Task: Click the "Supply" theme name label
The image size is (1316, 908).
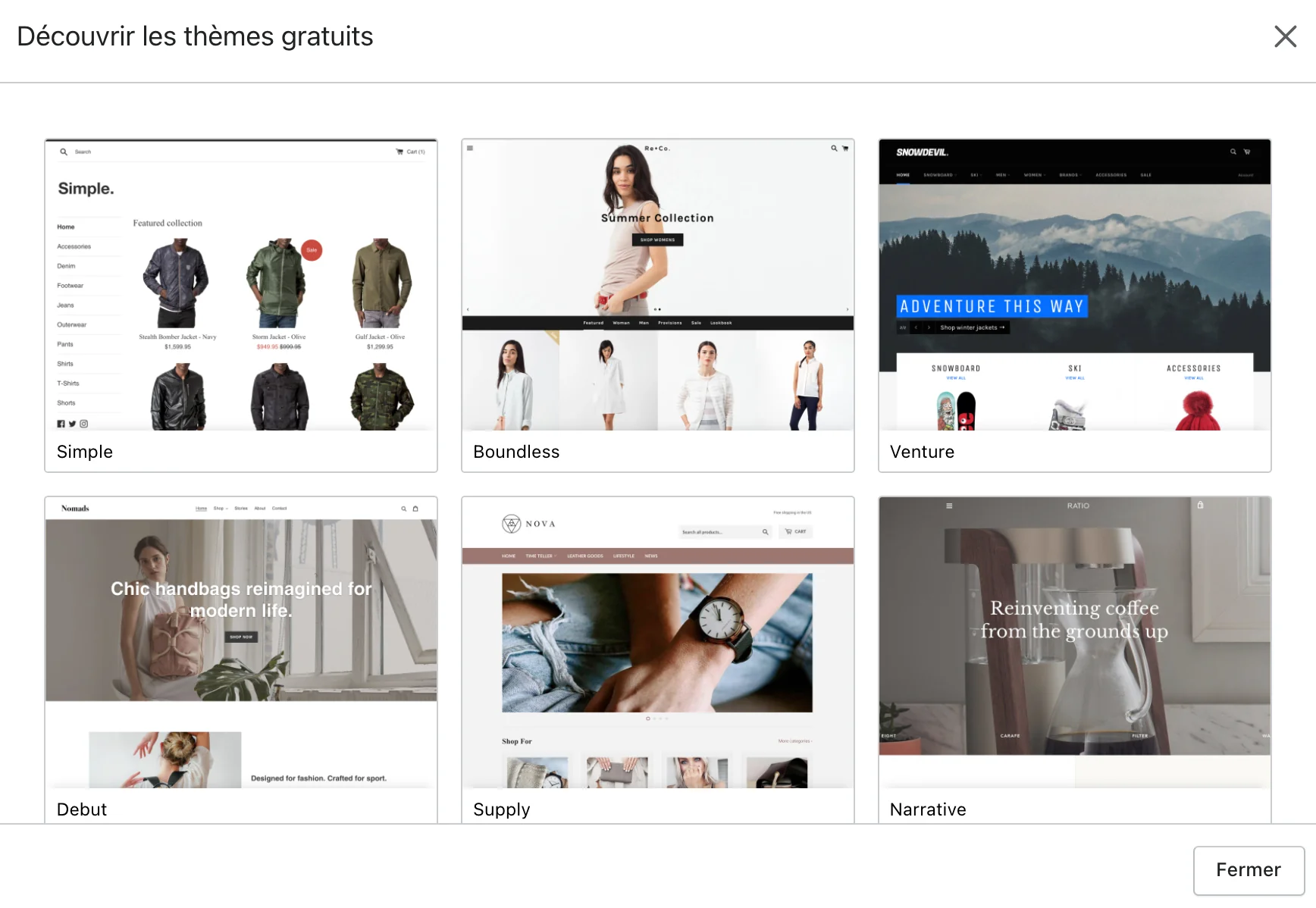Action: 501,809
